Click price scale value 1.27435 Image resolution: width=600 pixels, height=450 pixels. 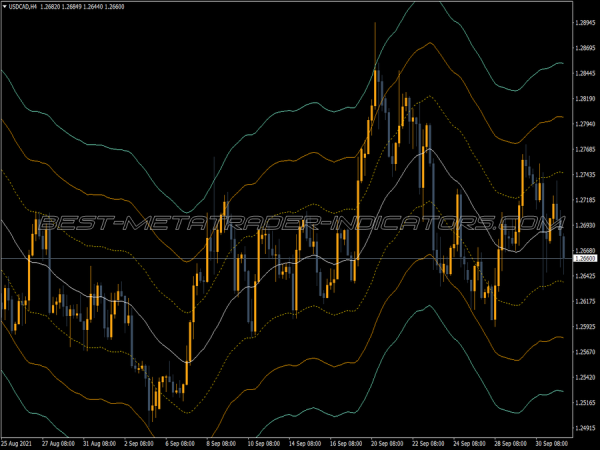[586, 174]
